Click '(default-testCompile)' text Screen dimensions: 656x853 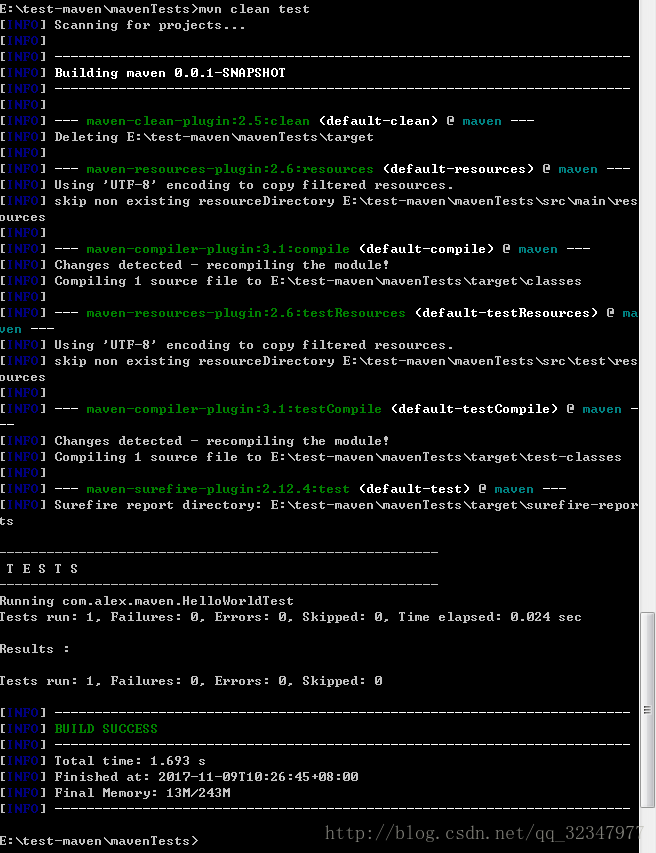[x=474, y=409]
